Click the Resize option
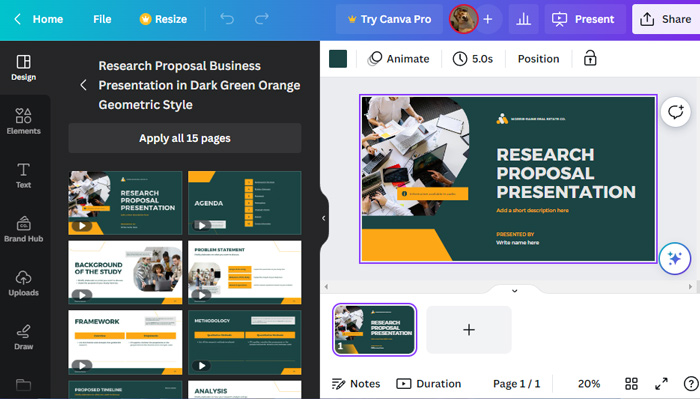 (x=163, y=19)
